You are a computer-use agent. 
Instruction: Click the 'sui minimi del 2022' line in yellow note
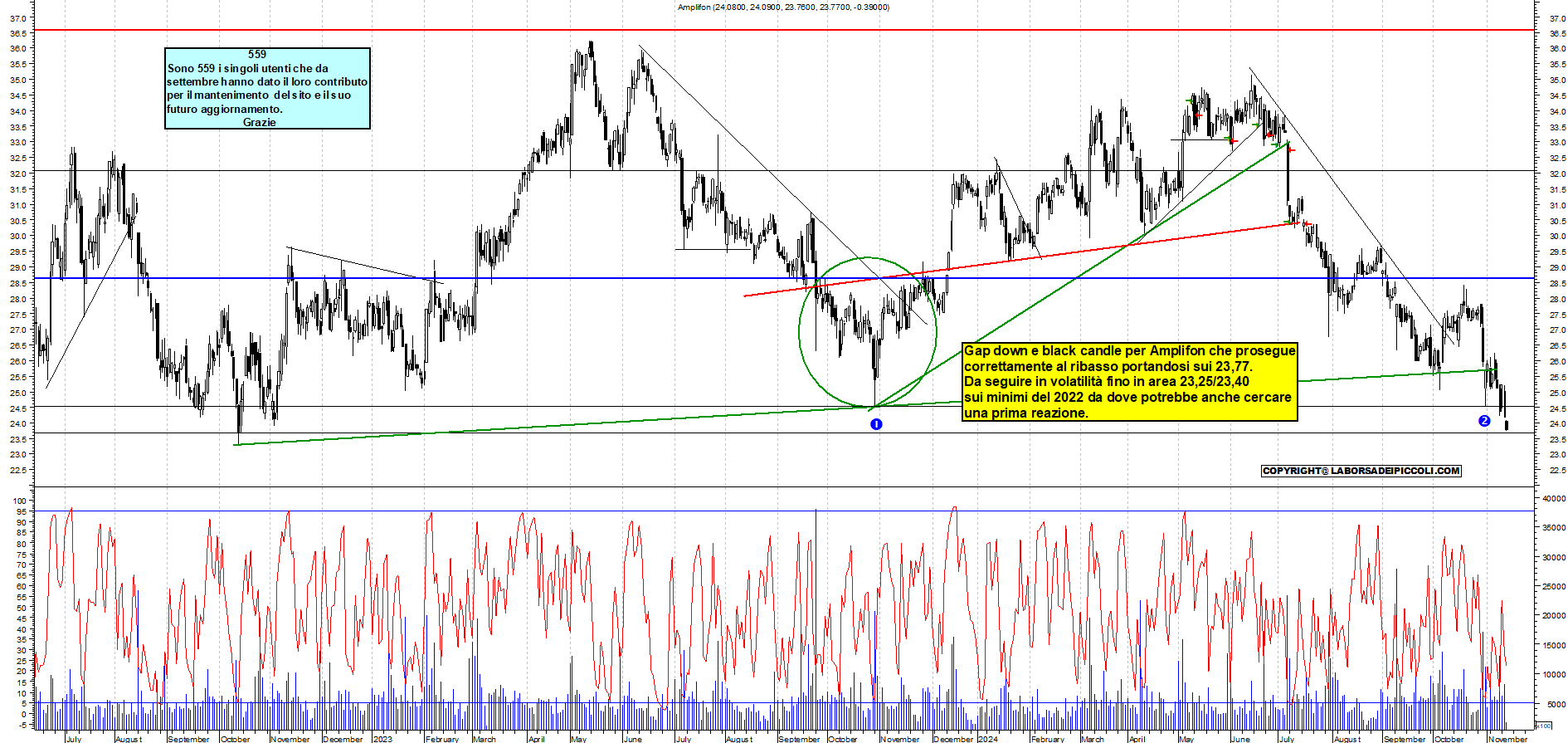coord(1127,397)
